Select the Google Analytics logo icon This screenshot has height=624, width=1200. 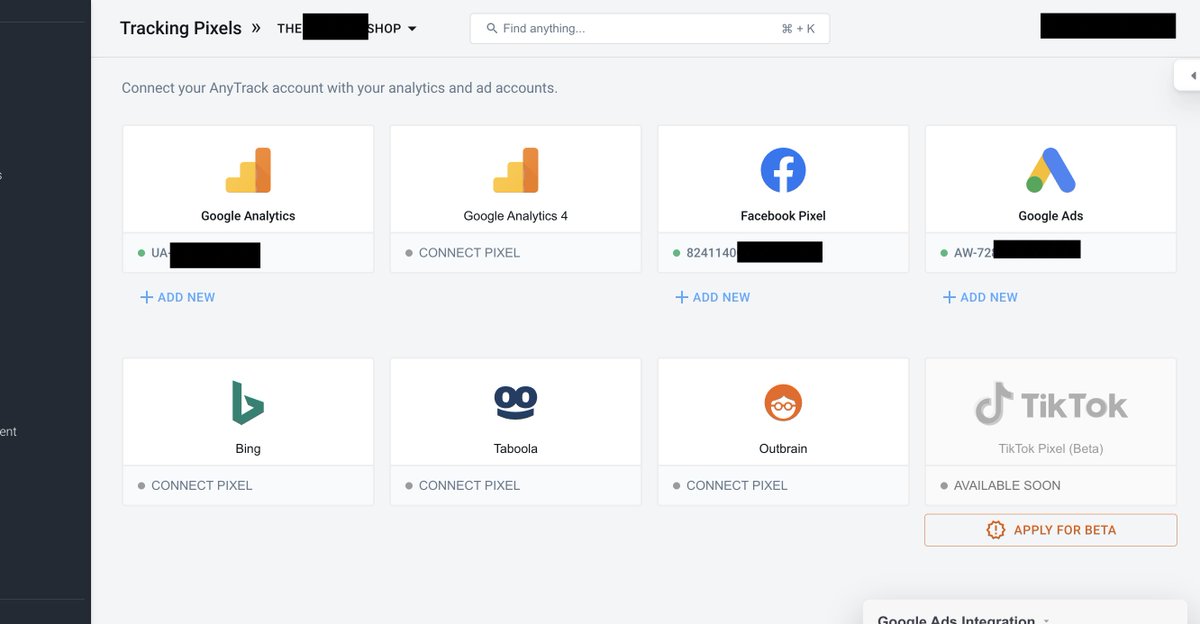click(247, 169)
